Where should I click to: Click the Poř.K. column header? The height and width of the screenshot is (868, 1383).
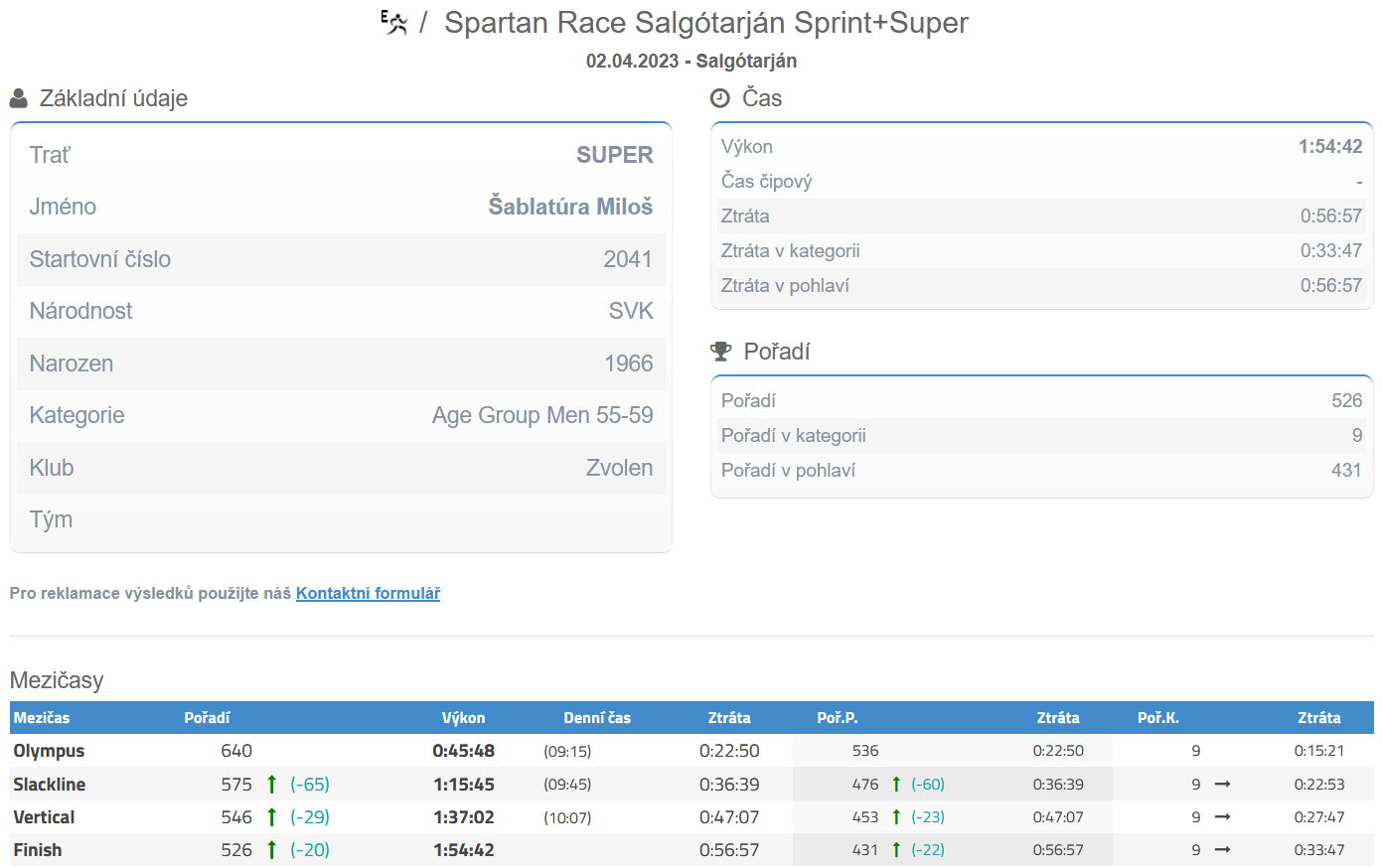[x=1158, y=717]
